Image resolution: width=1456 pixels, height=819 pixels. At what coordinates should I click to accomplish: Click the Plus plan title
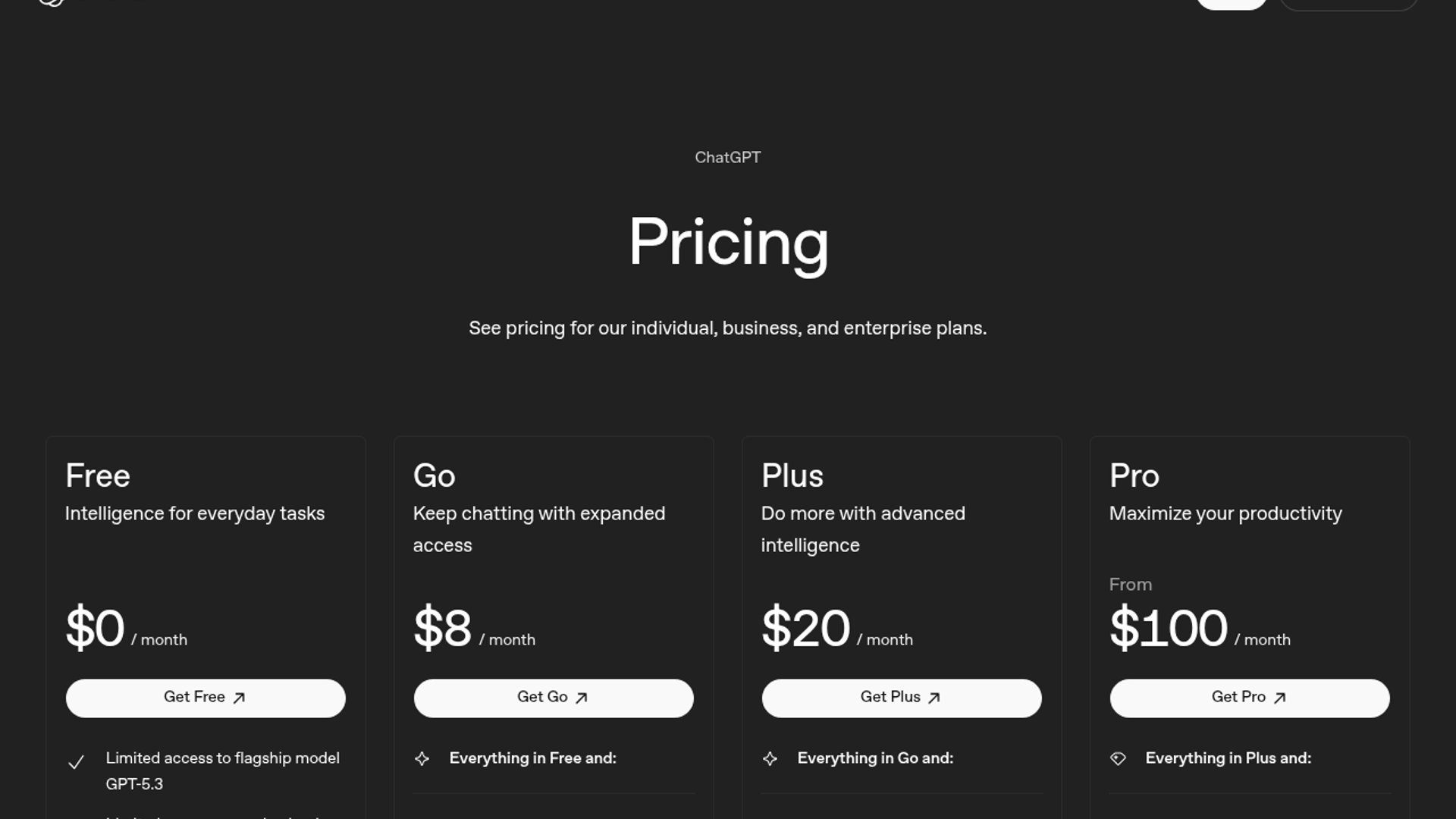[x=792, y=476]
